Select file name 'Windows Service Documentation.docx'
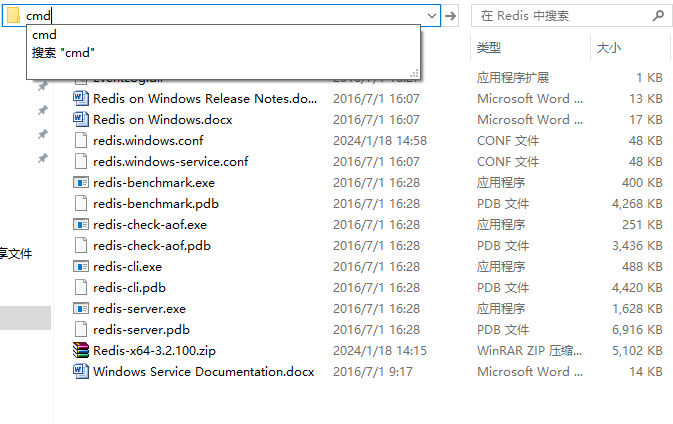The width and height of the screenshot is (673, 424). pyautogui.click(x=204, y=372)
